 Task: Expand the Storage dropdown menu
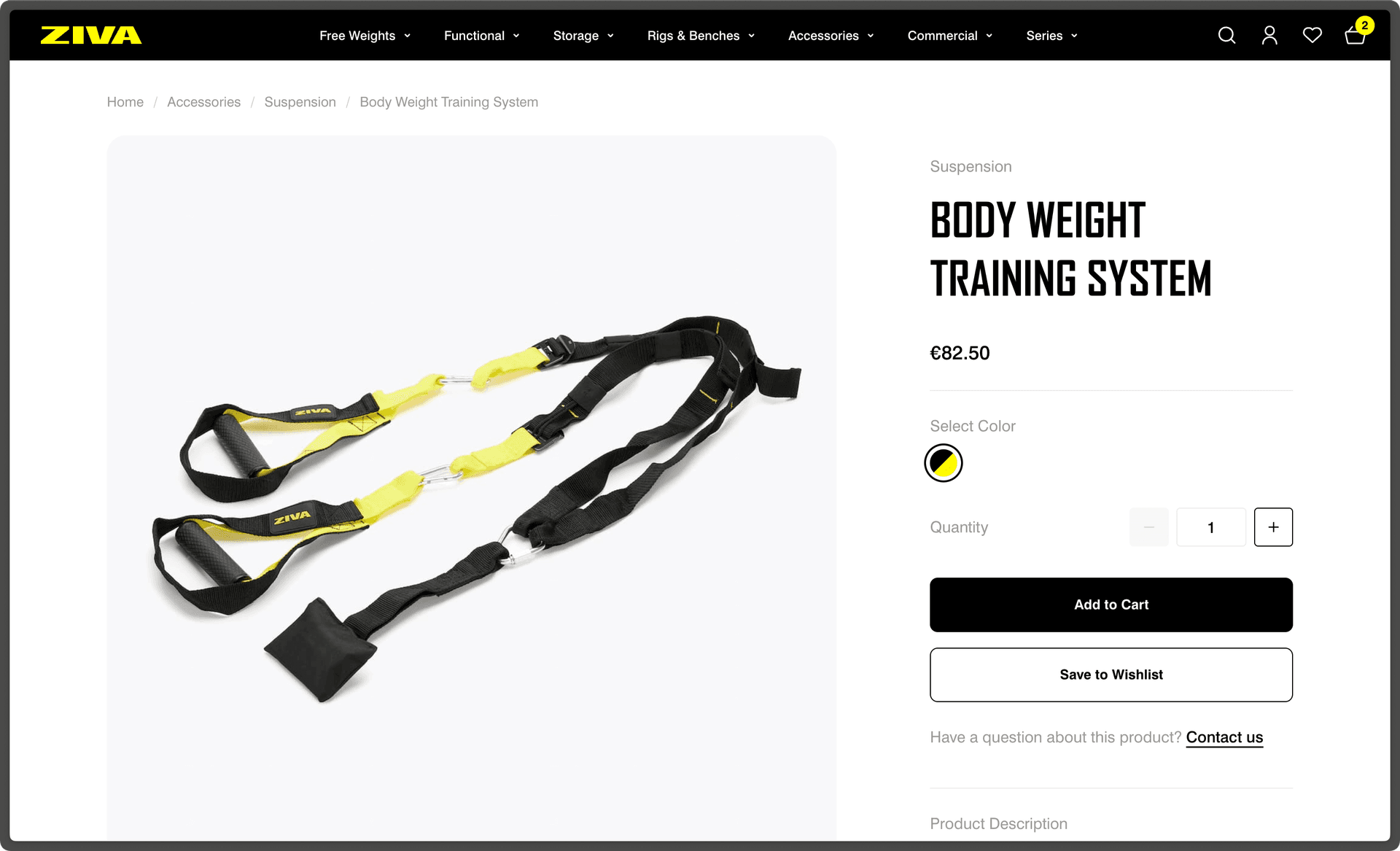(x=583, y=36)
